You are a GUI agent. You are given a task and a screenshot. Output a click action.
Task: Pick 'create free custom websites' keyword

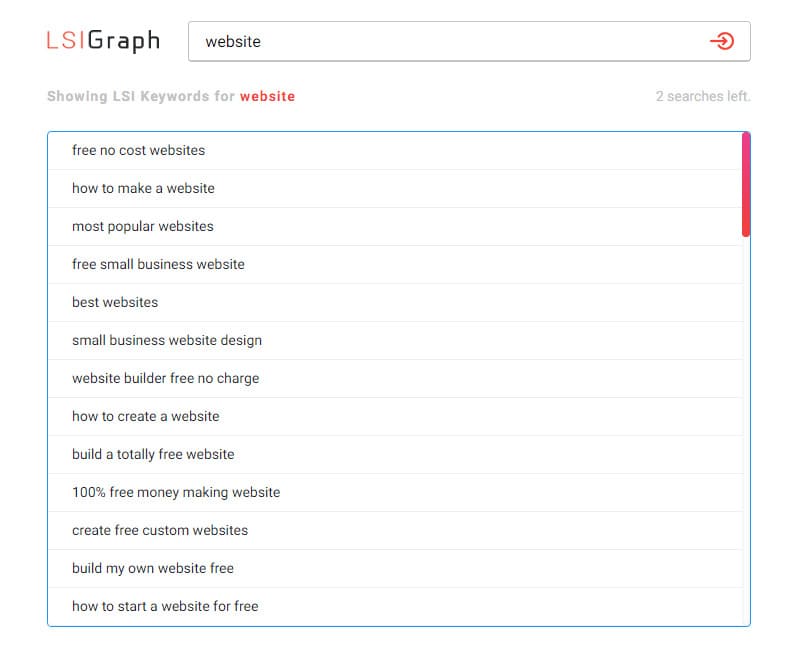click(x=160, y=530)
